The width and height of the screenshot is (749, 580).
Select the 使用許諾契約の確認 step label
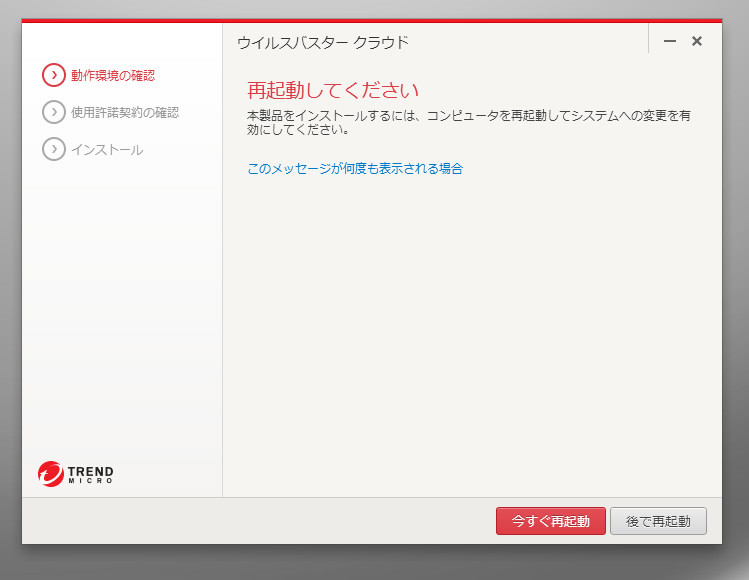125,112
